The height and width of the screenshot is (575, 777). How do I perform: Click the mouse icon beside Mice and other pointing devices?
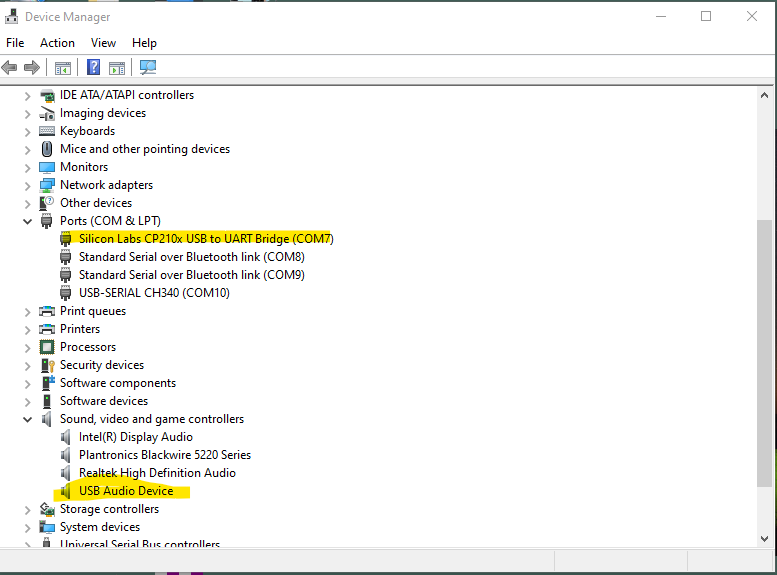click(47, 149)
